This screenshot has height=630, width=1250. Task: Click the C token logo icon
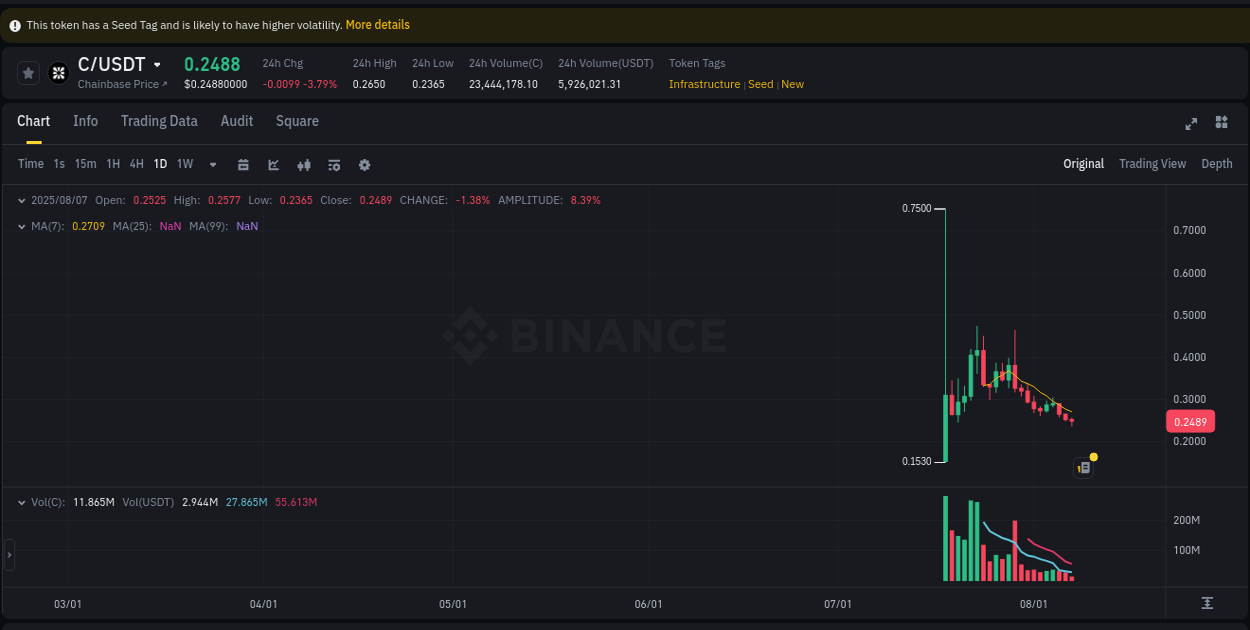(x=58, y=72)
